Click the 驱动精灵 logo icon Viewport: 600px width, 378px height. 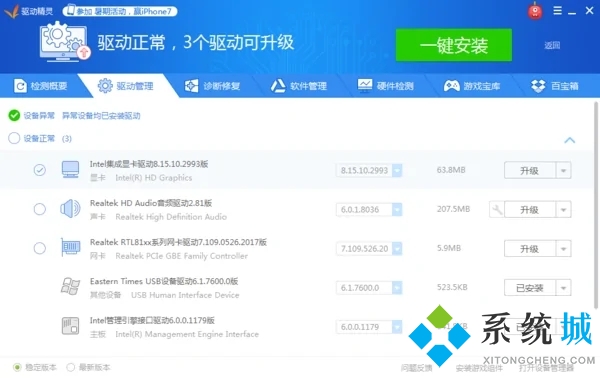pos(11,11)
